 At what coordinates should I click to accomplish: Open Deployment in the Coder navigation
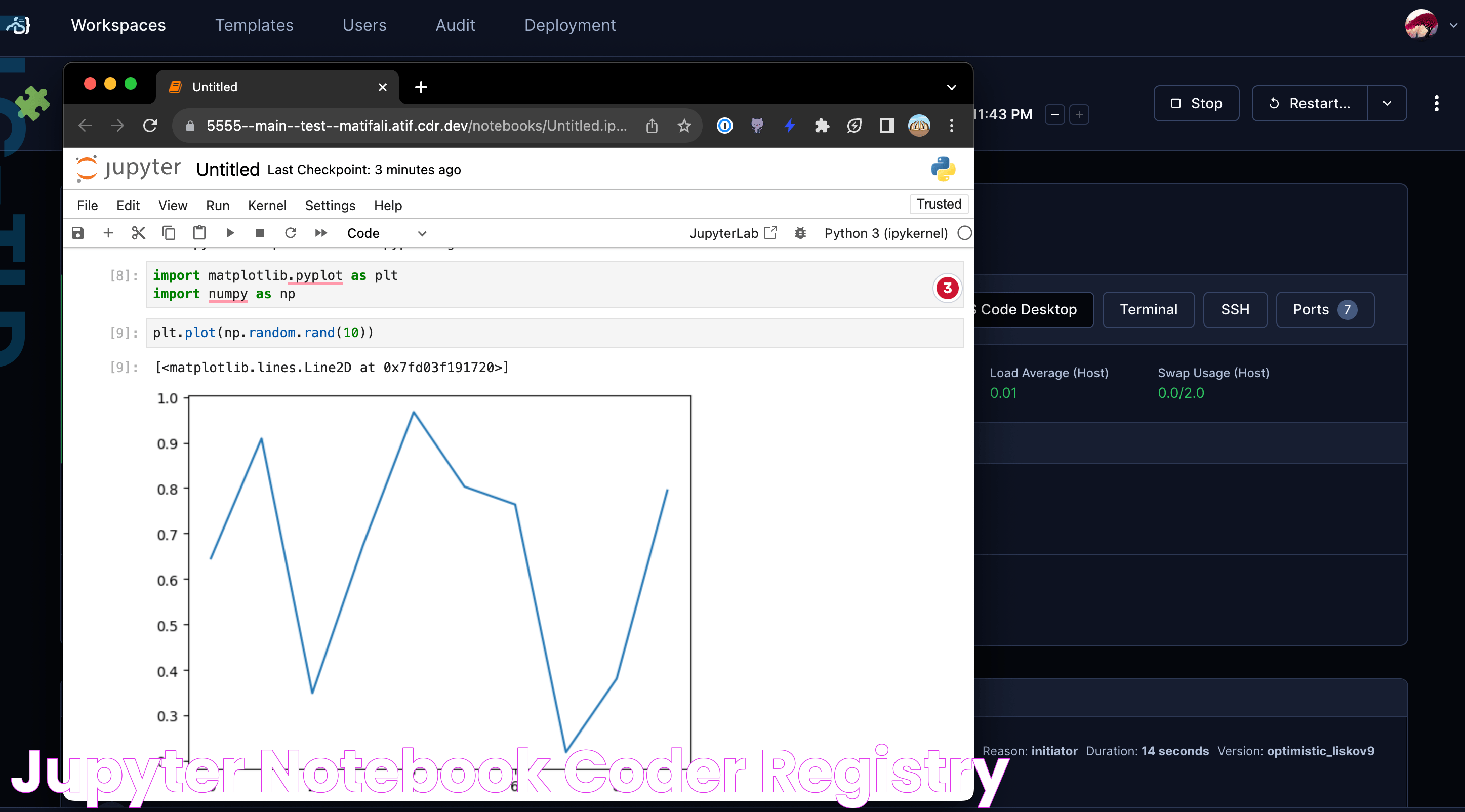[570, 25]
